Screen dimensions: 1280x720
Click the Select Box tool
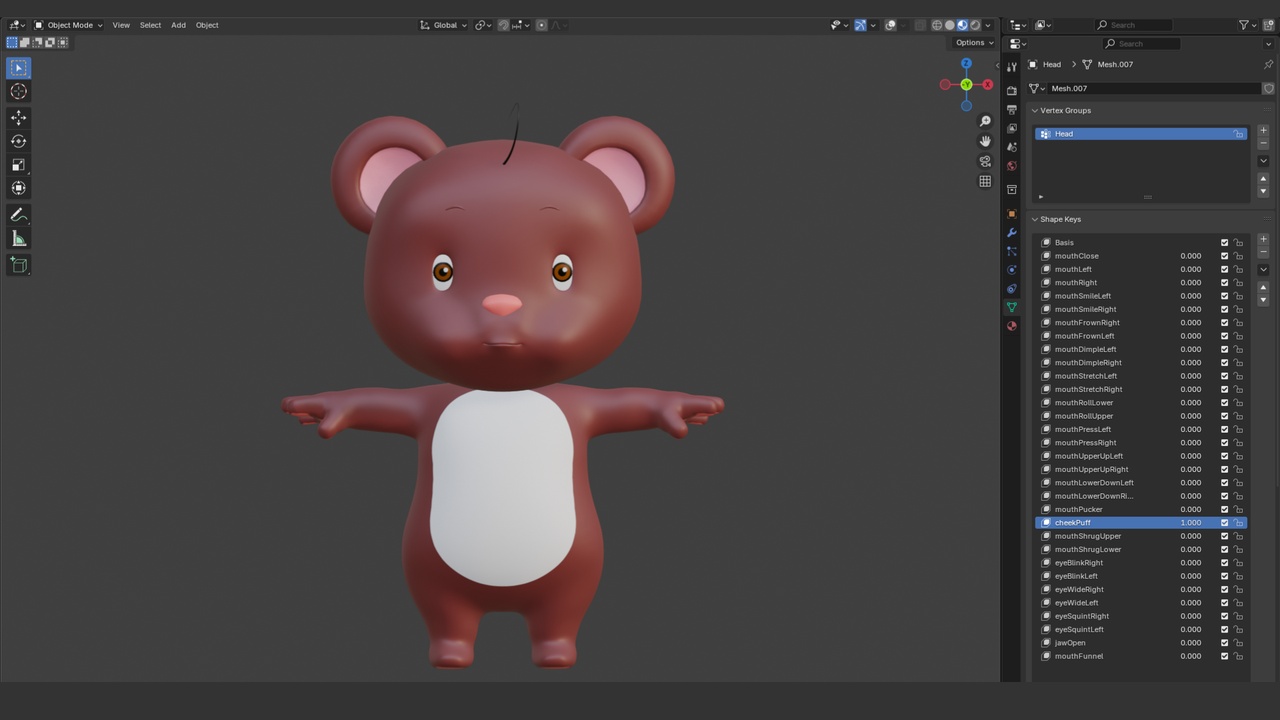(x=19, y=68)
